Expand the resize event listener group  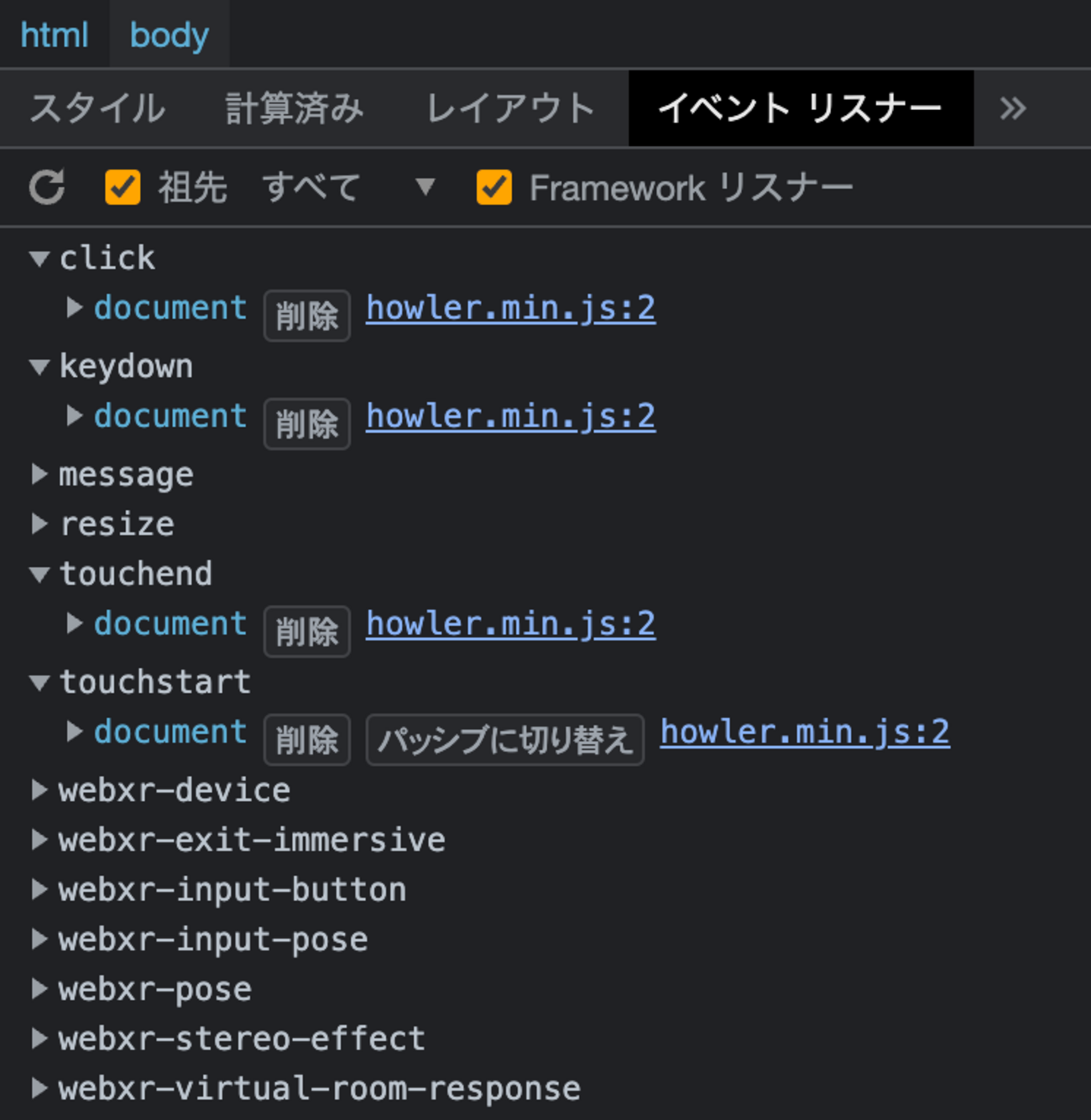[x=39, y=524]
